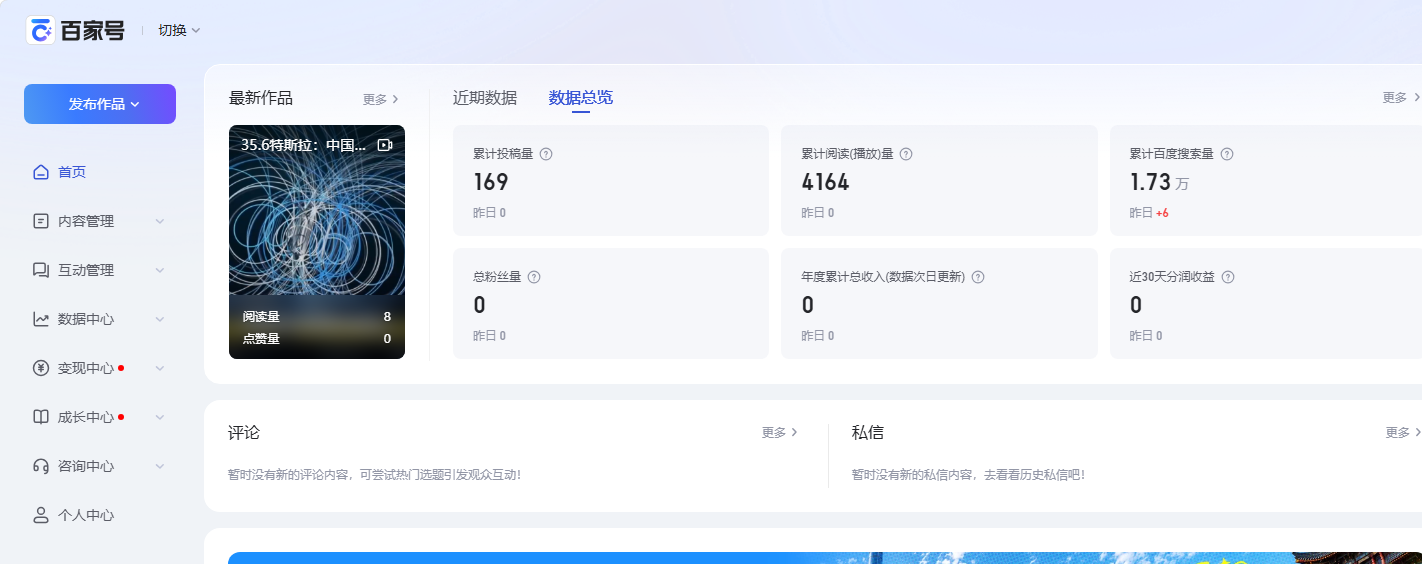The height and width of the screenshot is (564, 1422).
Task: Expand the 变现中心 chevron
Action: tap(160, 368)
